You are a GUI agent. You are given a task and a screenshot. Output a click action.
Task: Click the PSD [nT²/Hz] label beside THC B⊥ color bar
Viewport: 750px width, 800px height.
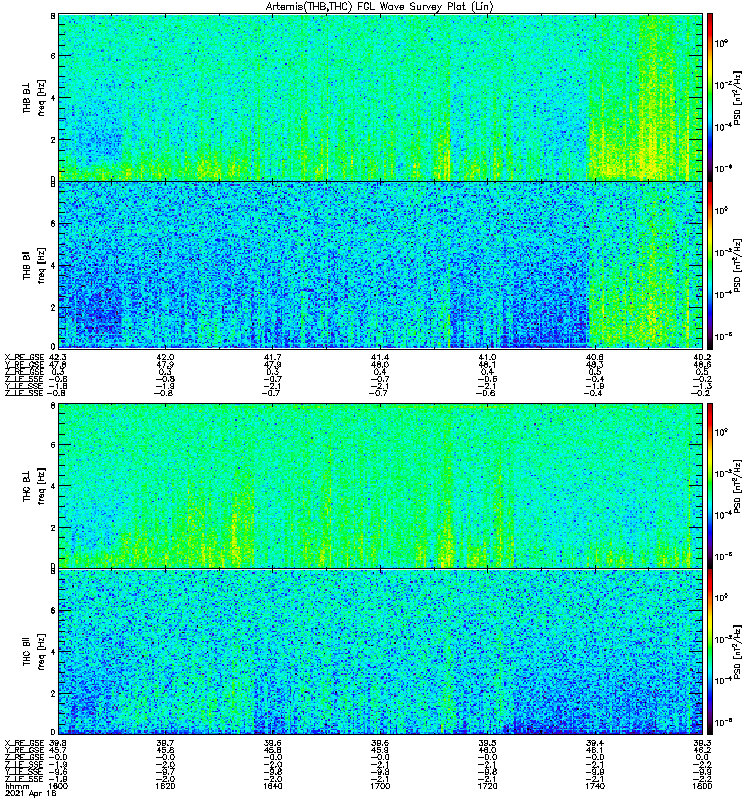[737, 486]
